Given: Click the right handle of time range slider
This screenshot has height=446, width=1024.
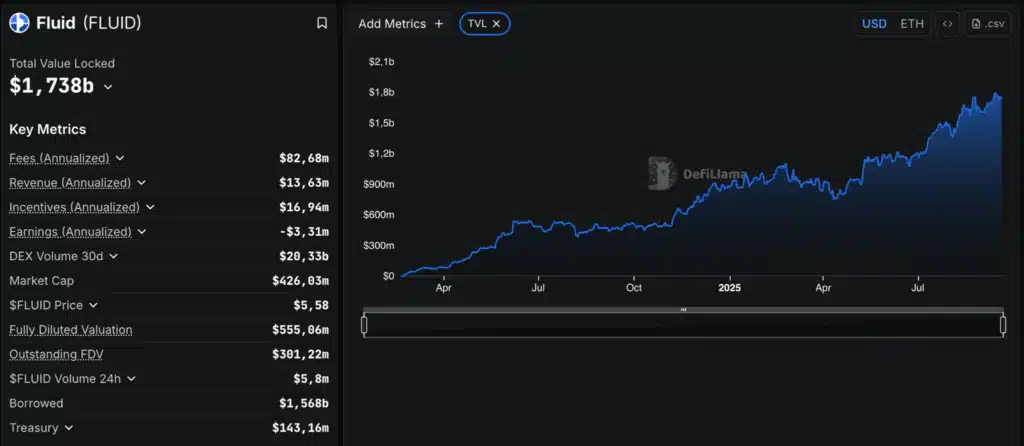Looking at the screenshot, I should [x=1002, y=325].
